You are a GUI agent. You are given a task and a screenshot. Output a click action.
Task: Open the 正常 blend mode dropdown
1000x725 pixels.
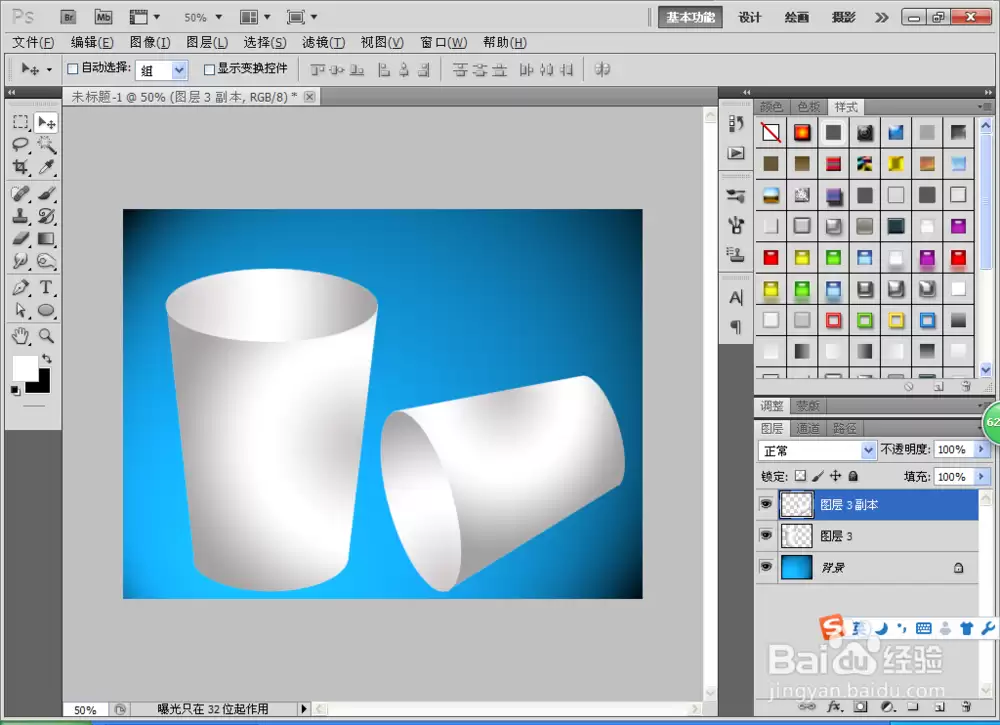point(816,450)
